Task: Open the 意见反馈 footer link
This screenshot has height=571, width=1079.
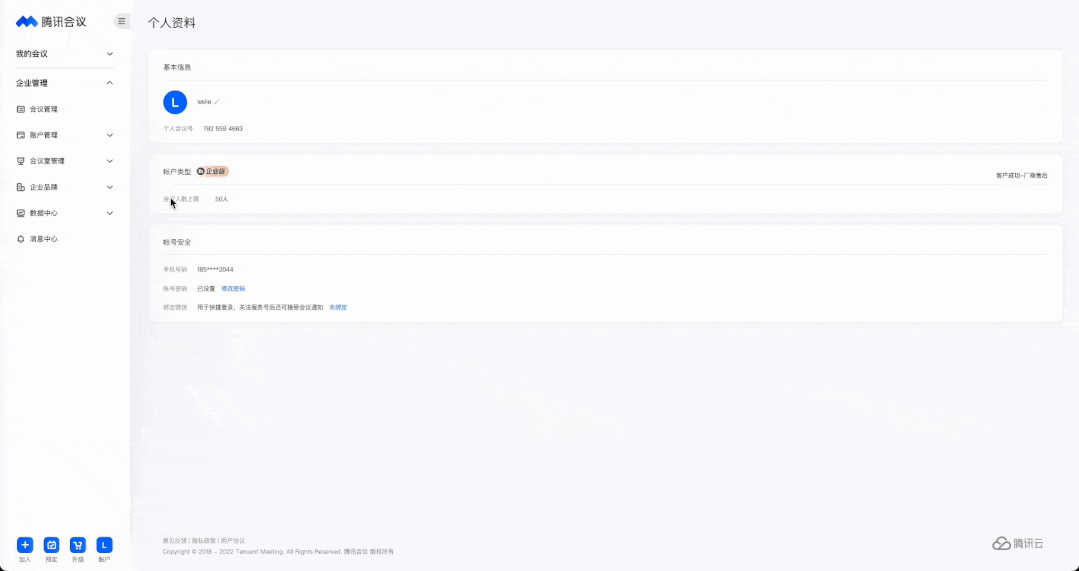Action: pos(175,541)
